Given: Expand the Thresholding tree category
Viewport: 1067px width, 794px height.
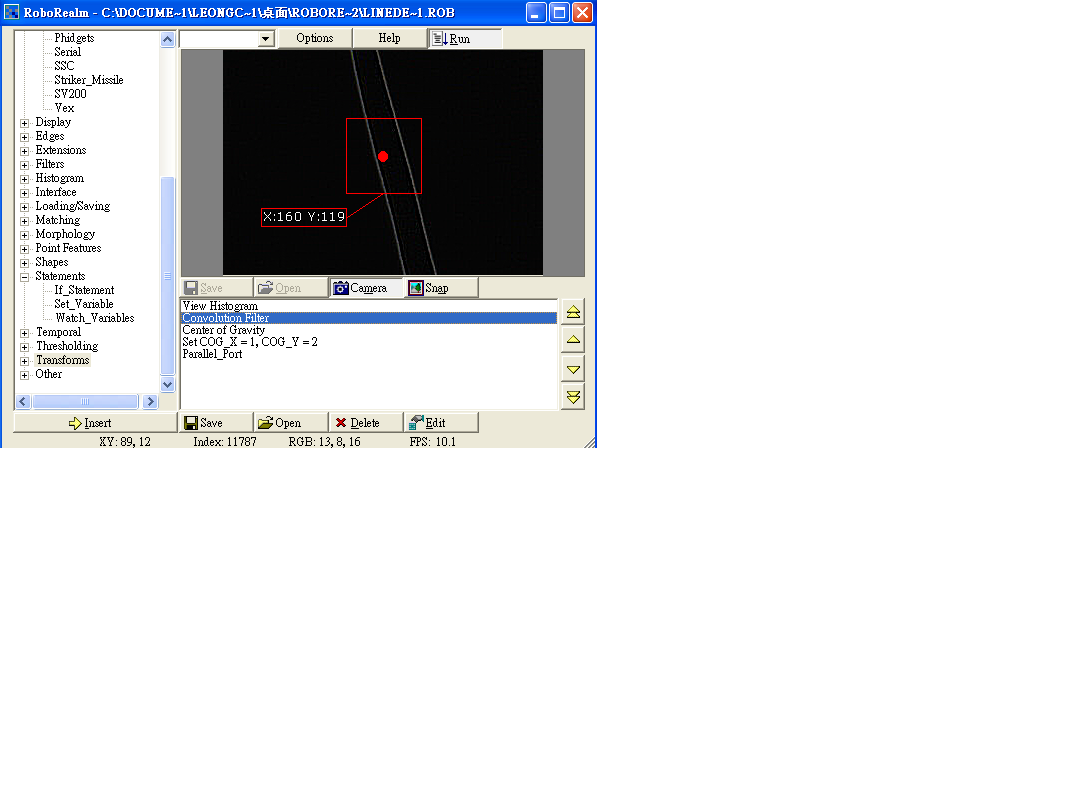Looking at the screenshot, I should (x=25, y=347).
